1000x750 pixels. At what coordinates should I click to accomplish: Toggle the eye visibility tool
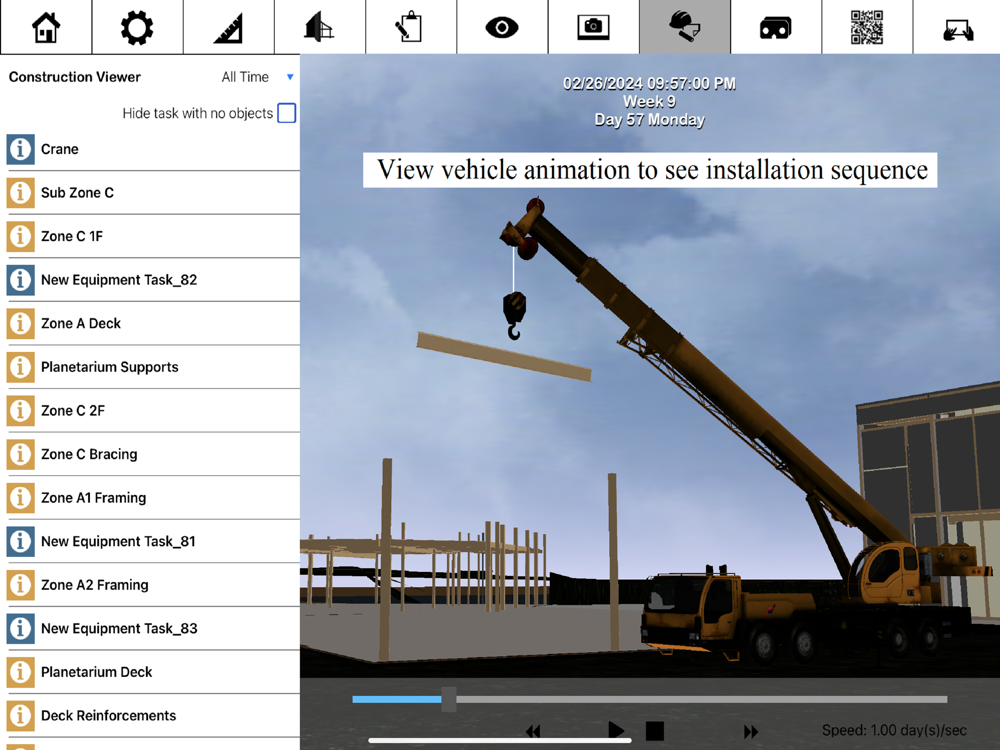coord(502,27)
